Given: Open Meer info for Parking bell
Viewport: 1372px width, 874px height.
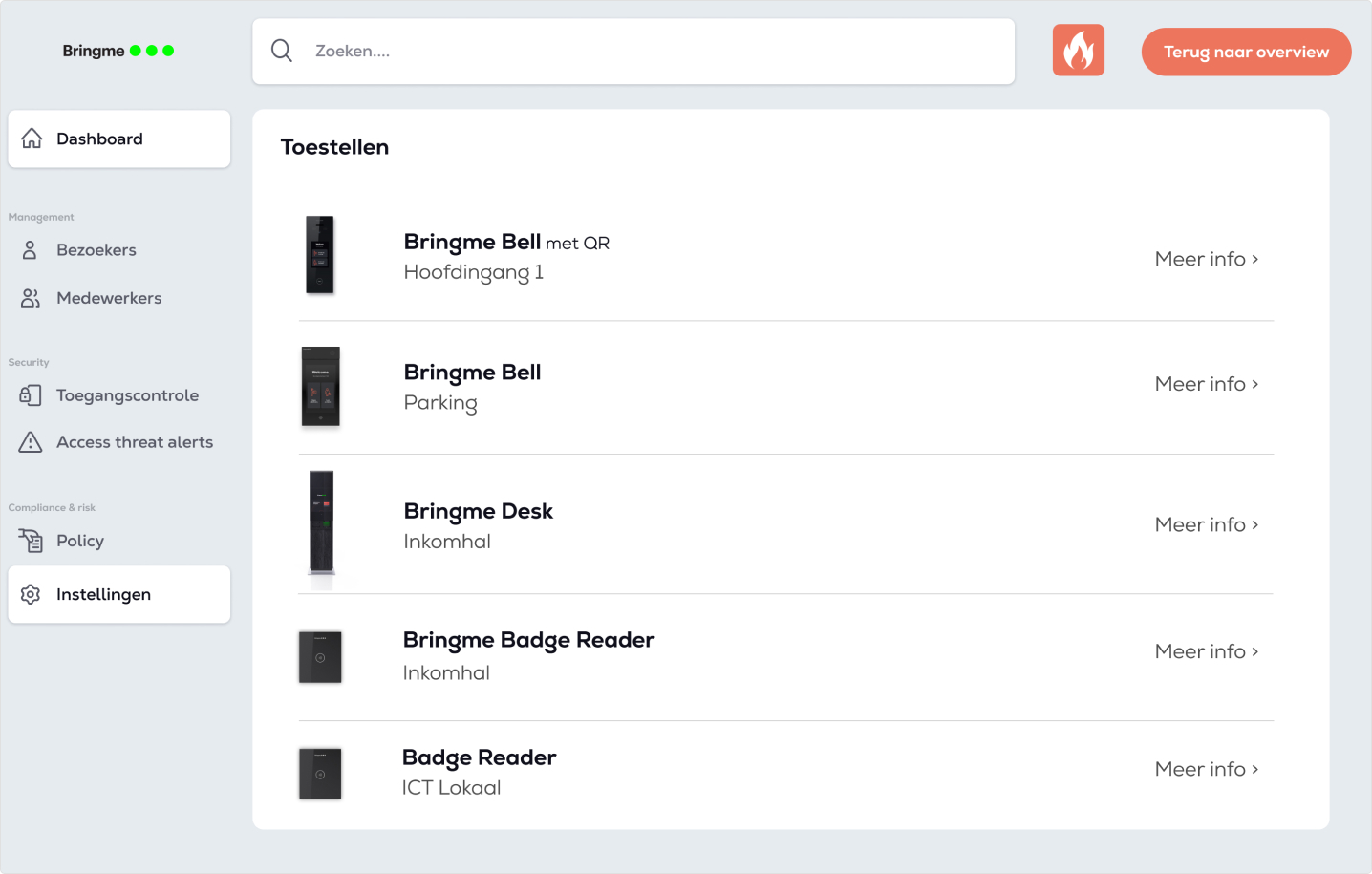Looking at the screenshot, I should [1207, 384].
